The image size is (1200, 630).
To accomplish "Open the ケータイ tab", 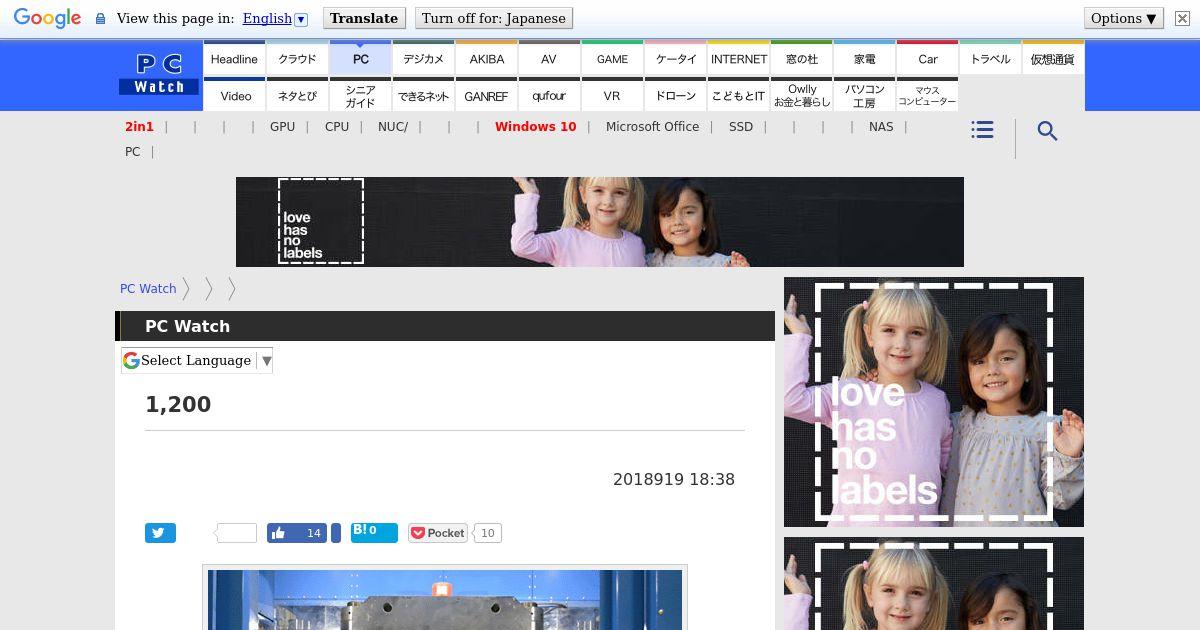I will click(x=675, y=59).
